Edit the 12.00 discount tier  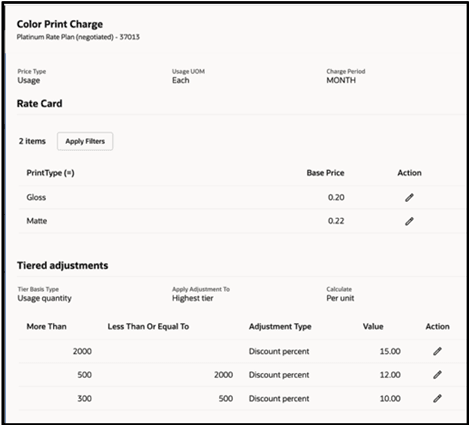pos(437,375)
